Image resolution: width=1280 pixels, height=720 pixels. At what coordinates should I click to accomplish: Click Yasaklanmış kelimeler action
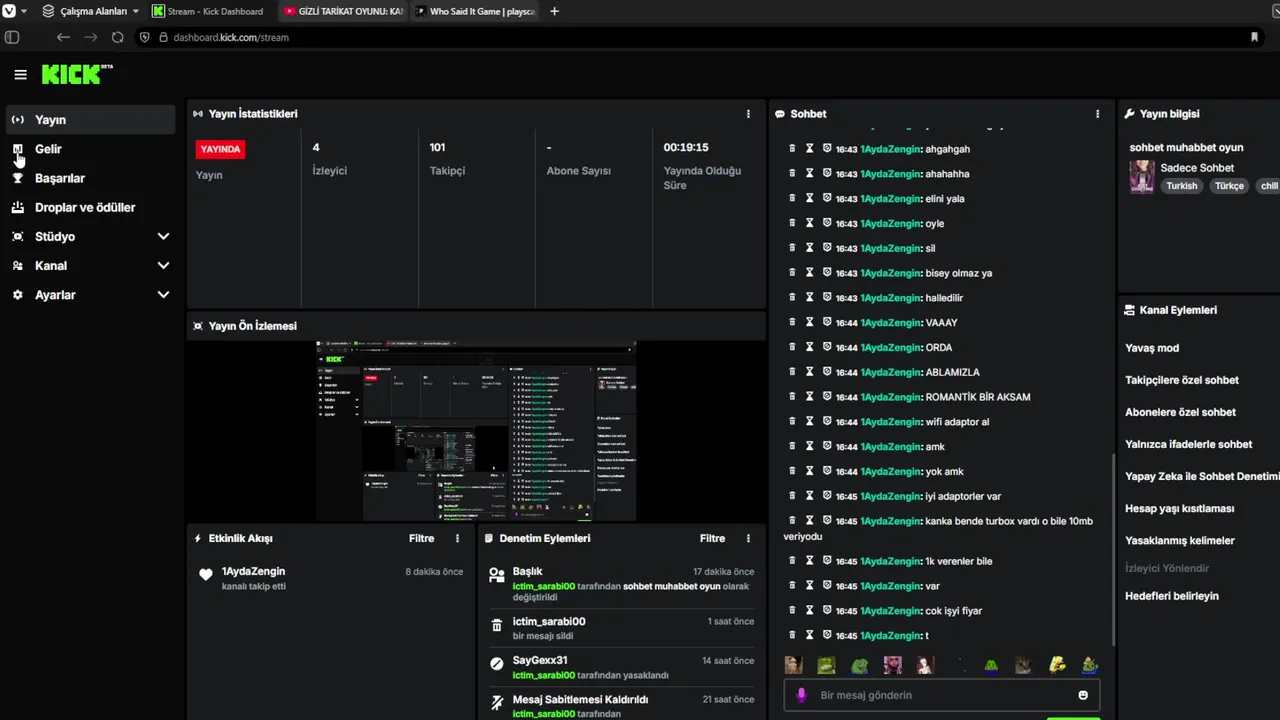pos(1179,540)
